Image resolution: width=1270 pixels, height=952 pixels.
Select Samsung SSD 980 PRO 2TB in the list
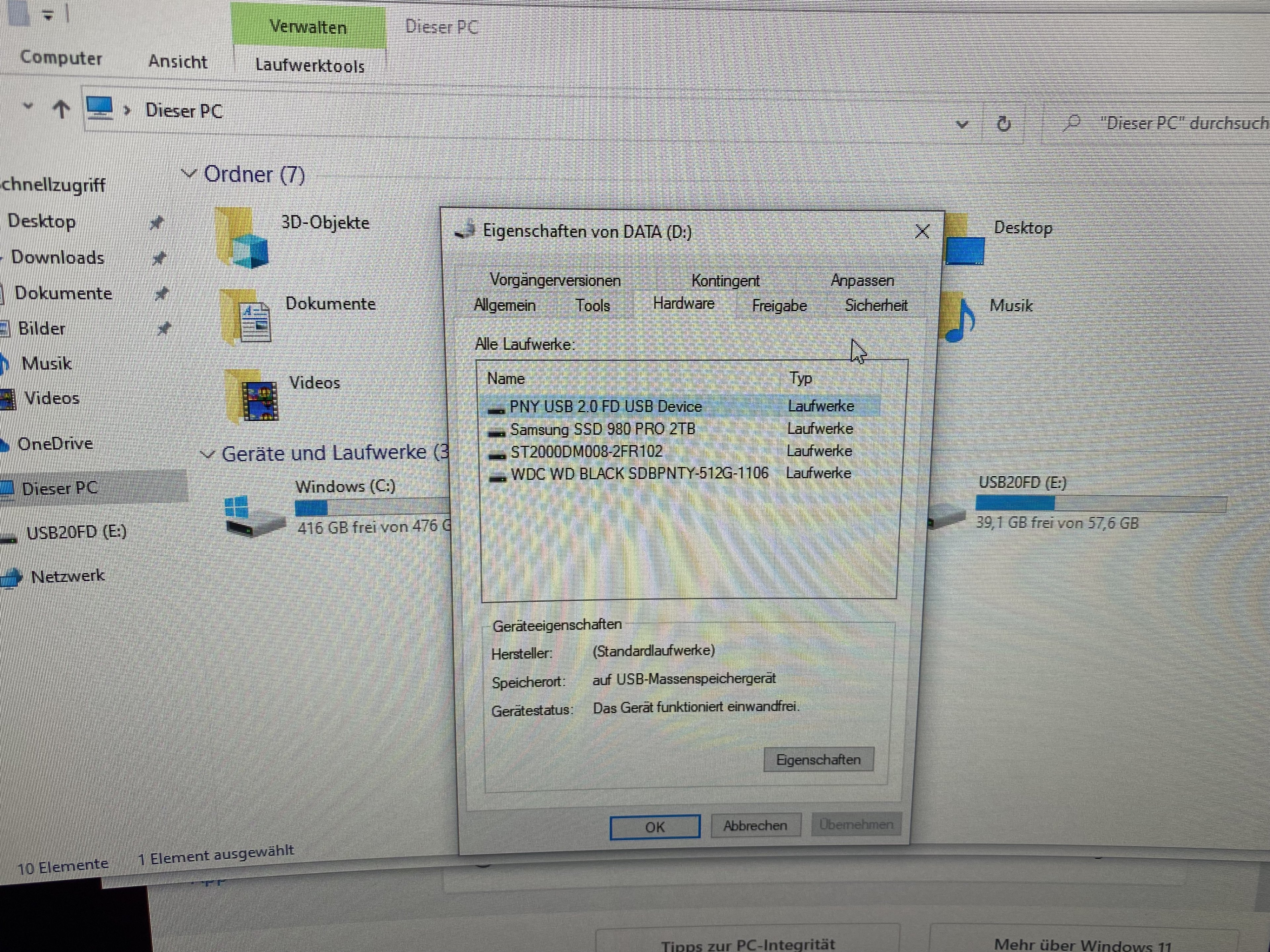click(602, 429)
